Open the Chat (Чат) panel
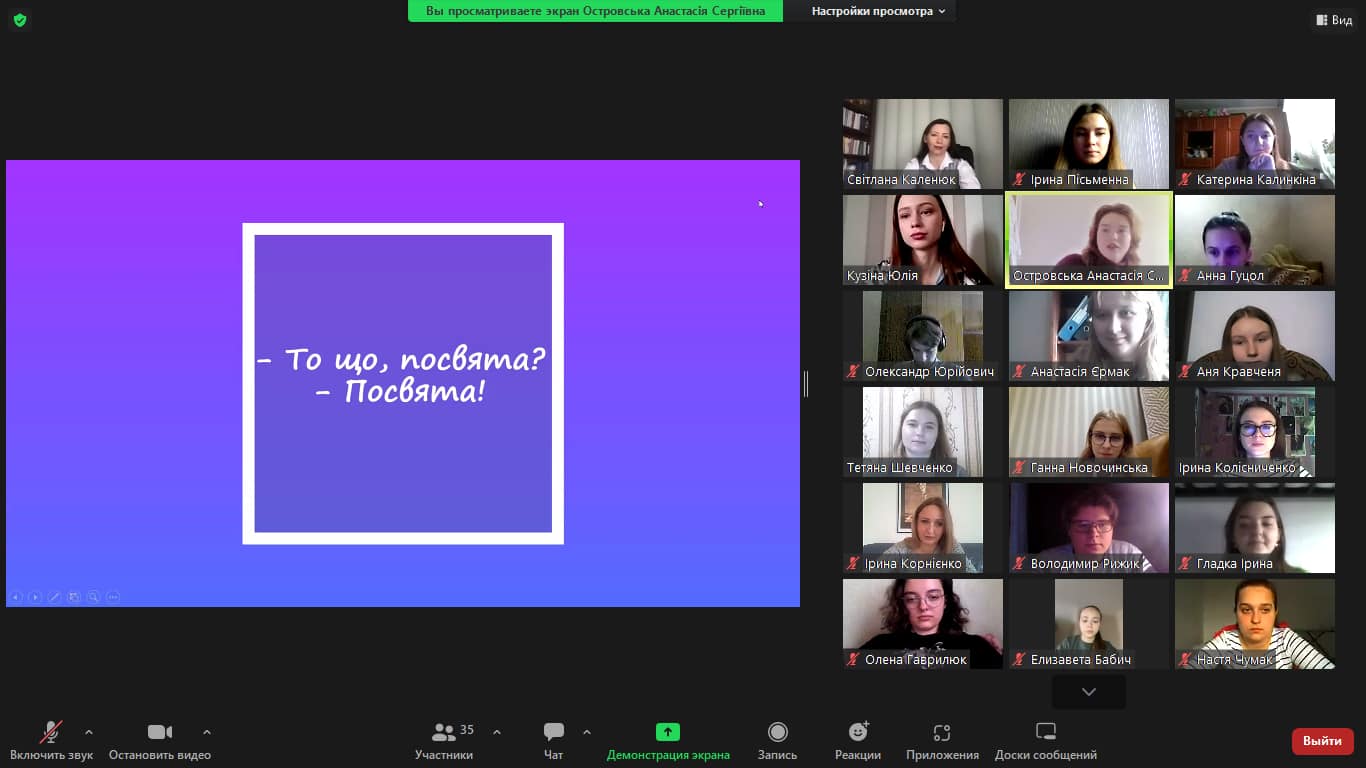This screenshot has height=768, width=1366. pos(553,733)
